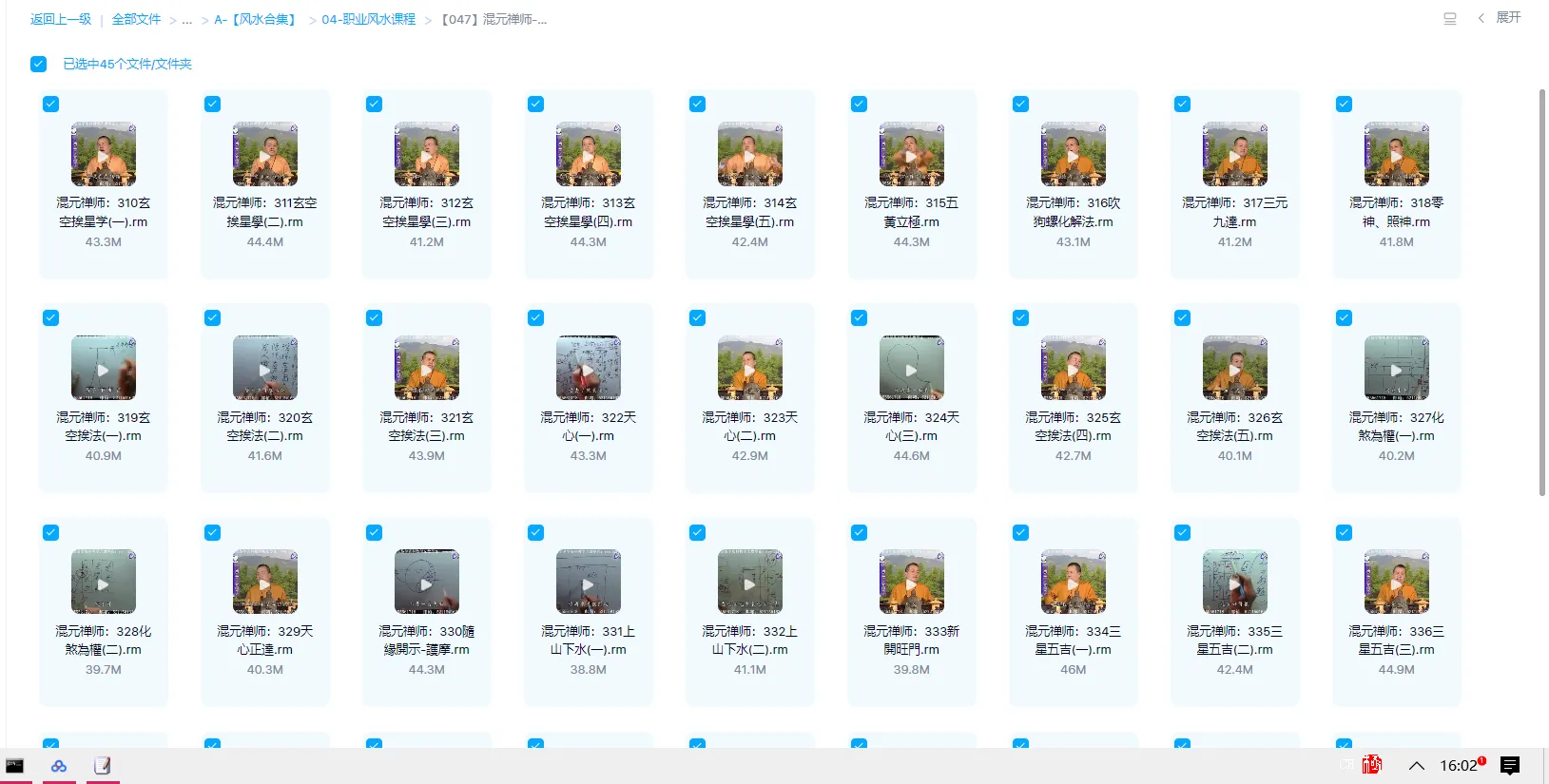The image size is (1549, 784).
Task: Open the 326玄空挨法(五).rm video icon
Action: 1235,368
